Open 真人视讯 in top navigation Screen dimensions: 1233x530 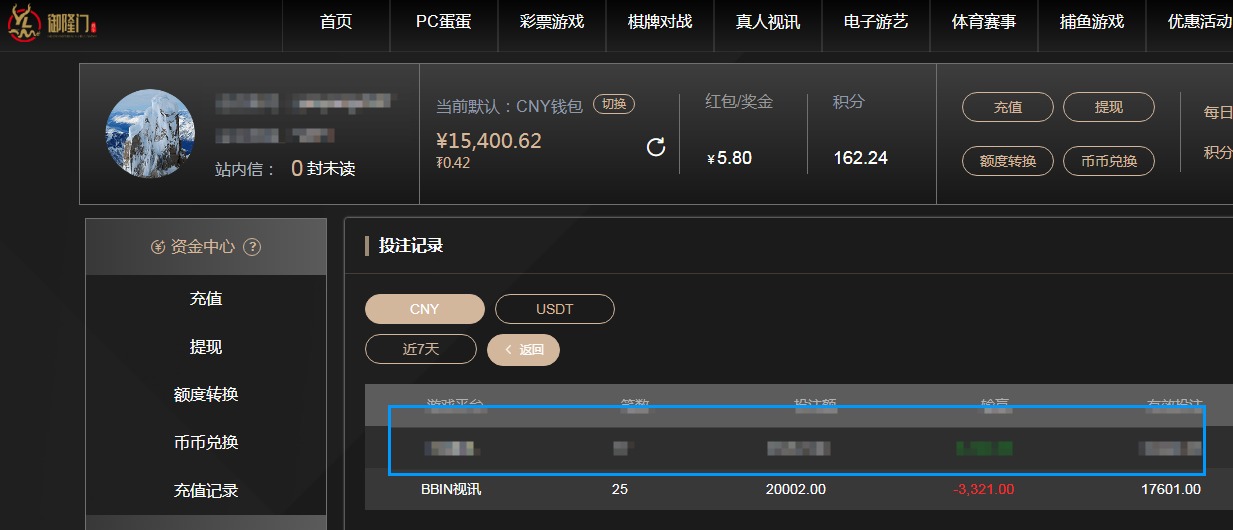(768, 22)
